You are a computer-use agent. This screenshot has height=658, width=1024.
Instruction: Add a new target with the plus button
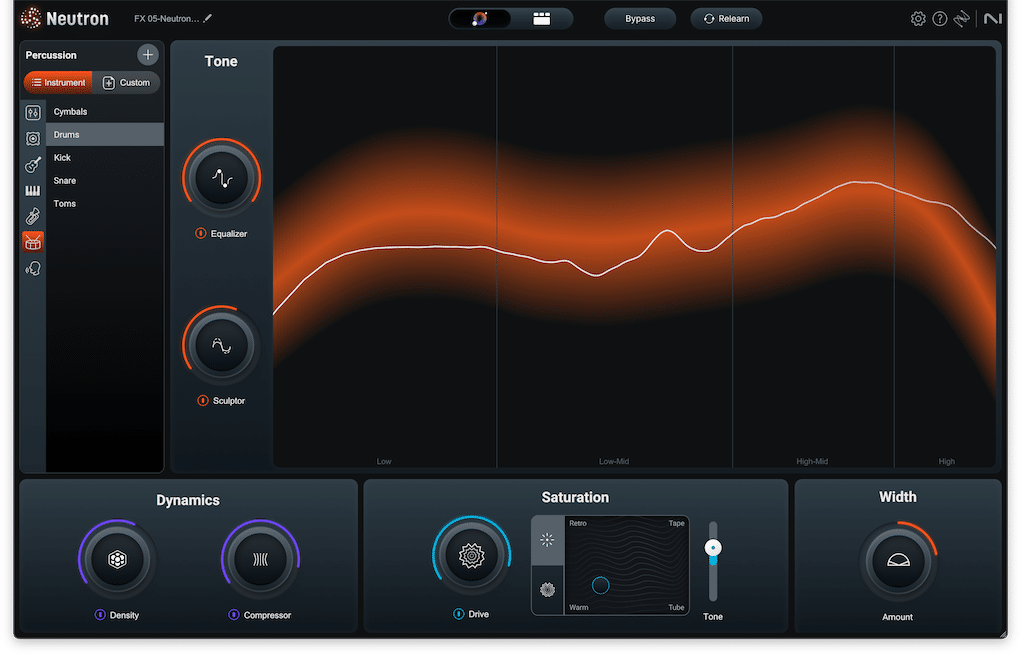148,55
